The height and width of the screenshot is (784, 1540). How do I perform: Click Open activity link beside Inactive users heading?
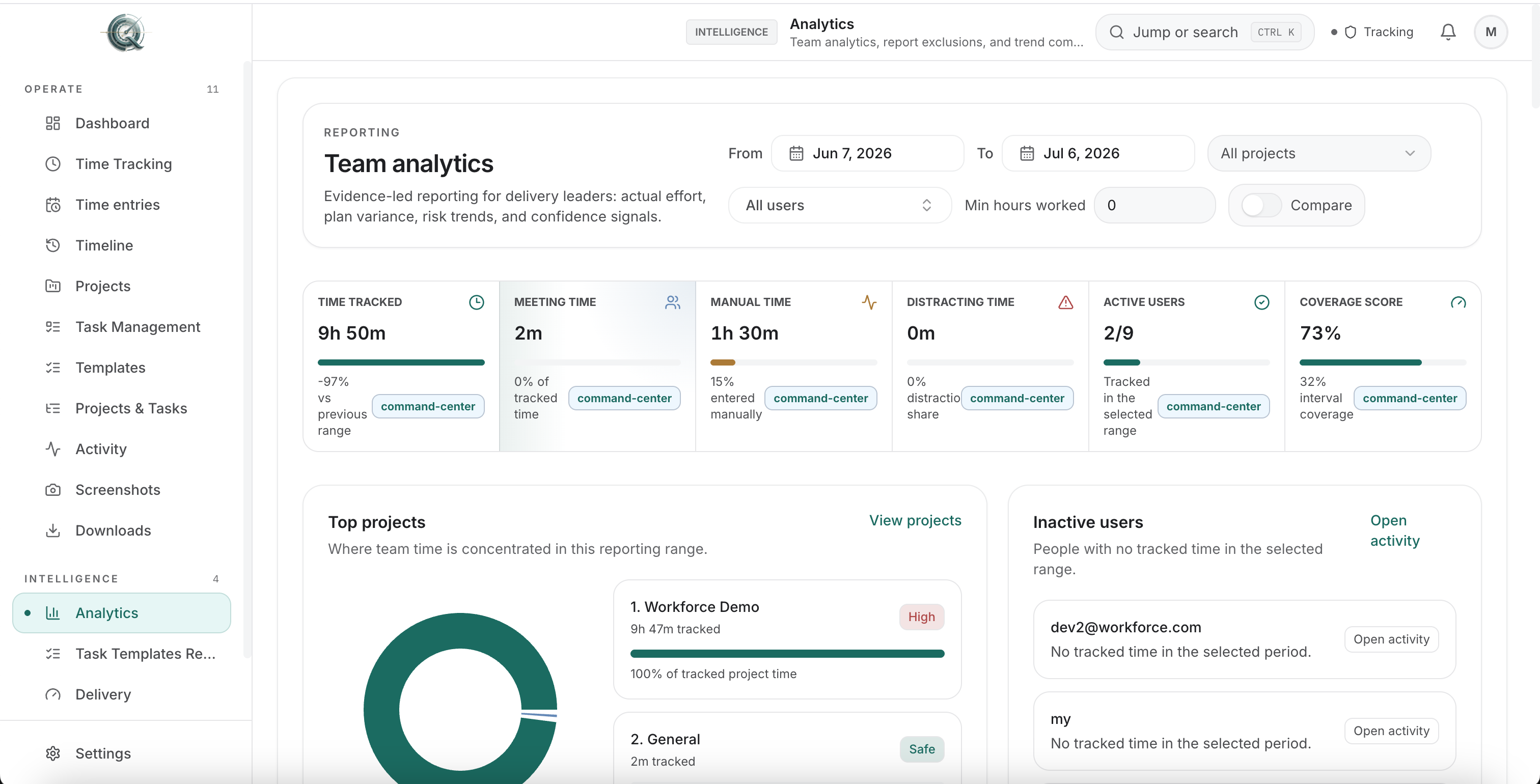pos(1395,530)
